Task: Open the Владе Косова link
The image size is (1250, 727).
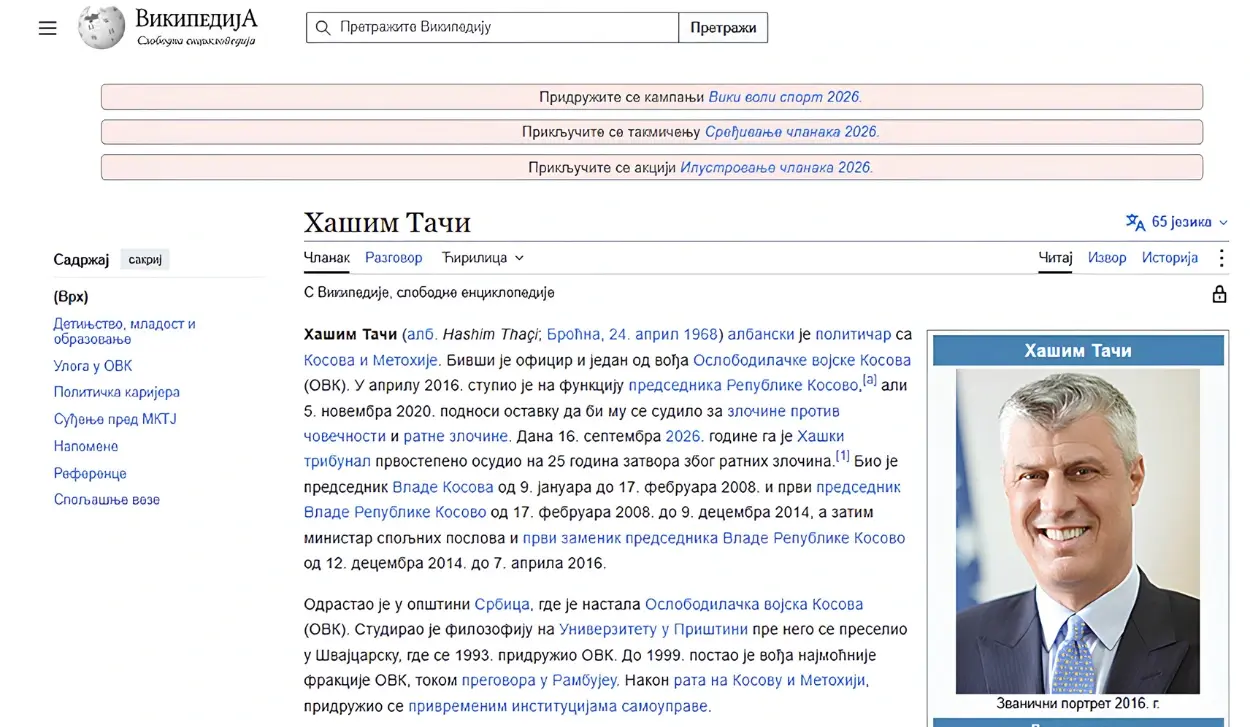Action: coord(443,487)
